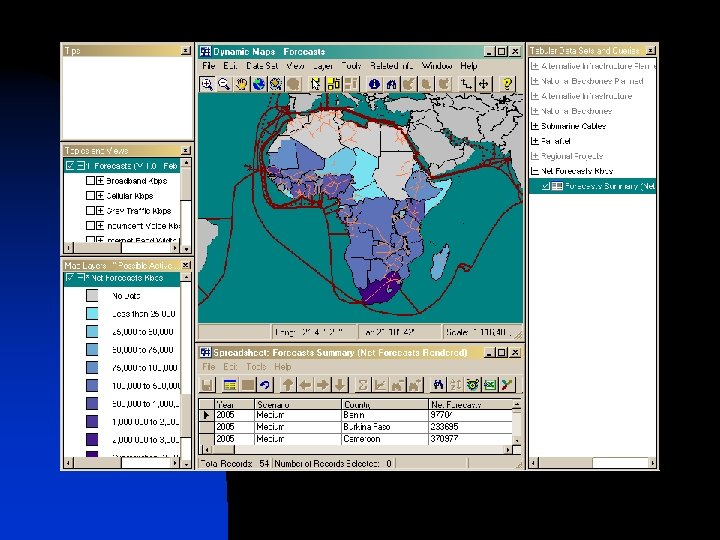Expand the Grey Traffic Kbps node
This screenshot has height=540, width=720.
[x=100, y=211]
